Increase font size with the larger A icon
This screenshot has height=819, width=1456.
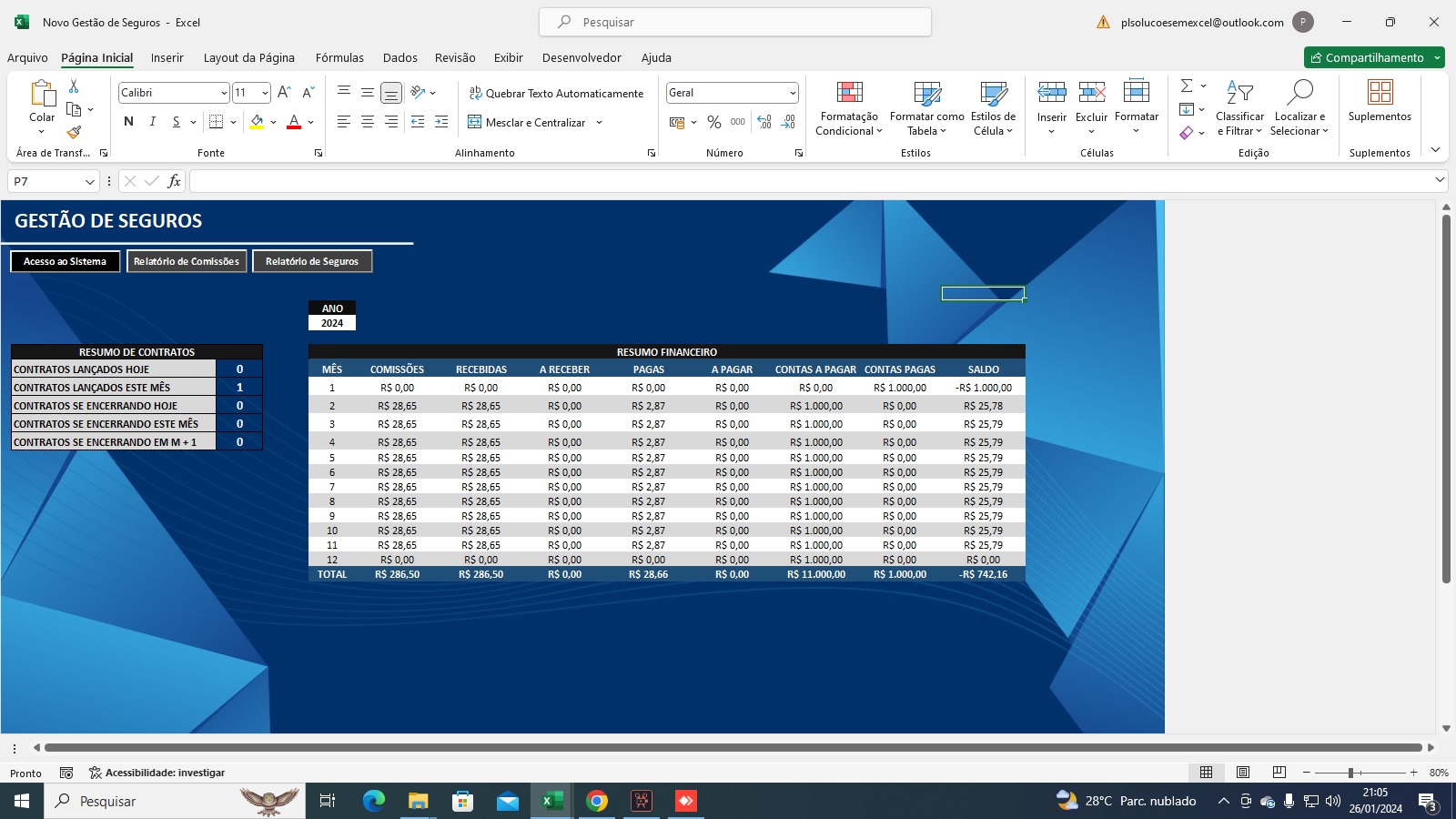(284, 93)
